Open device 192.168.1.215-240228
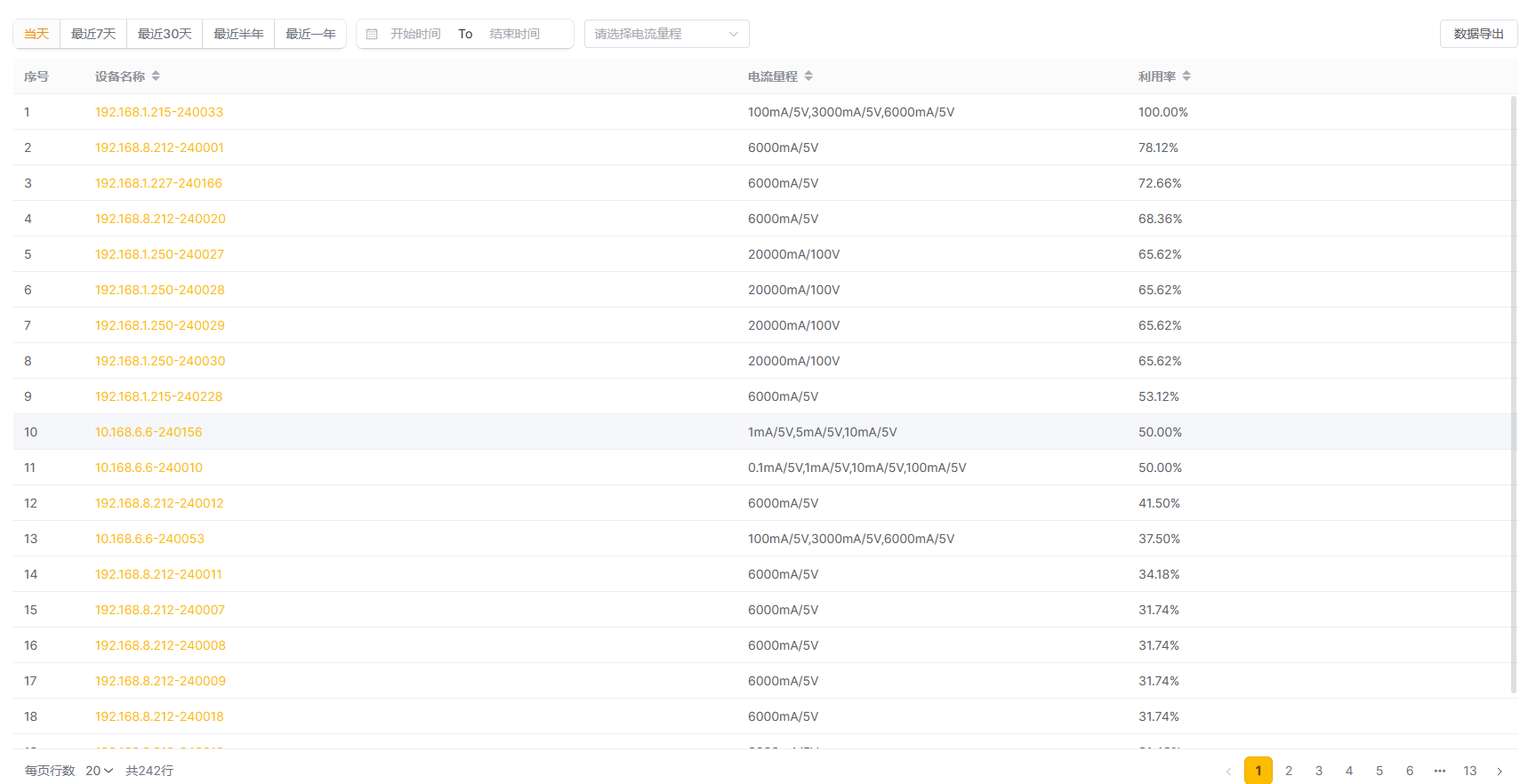Image resolution: width=1520 pixels, height=784 pixels. tap(158, 396)
